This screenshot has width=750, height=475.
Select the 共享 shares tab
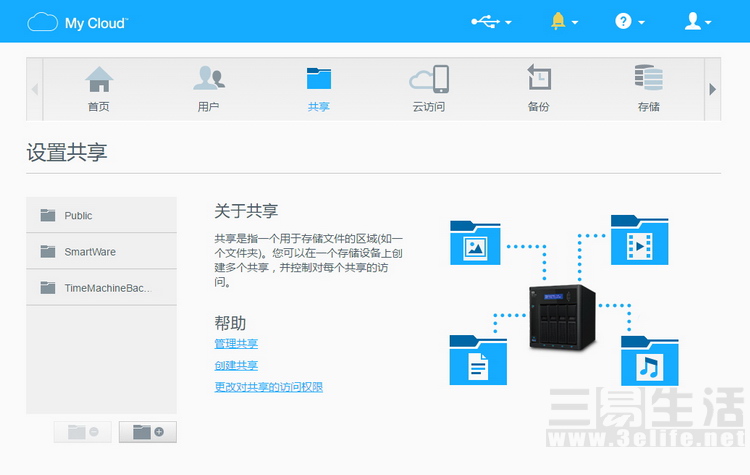tap(319, 89)
